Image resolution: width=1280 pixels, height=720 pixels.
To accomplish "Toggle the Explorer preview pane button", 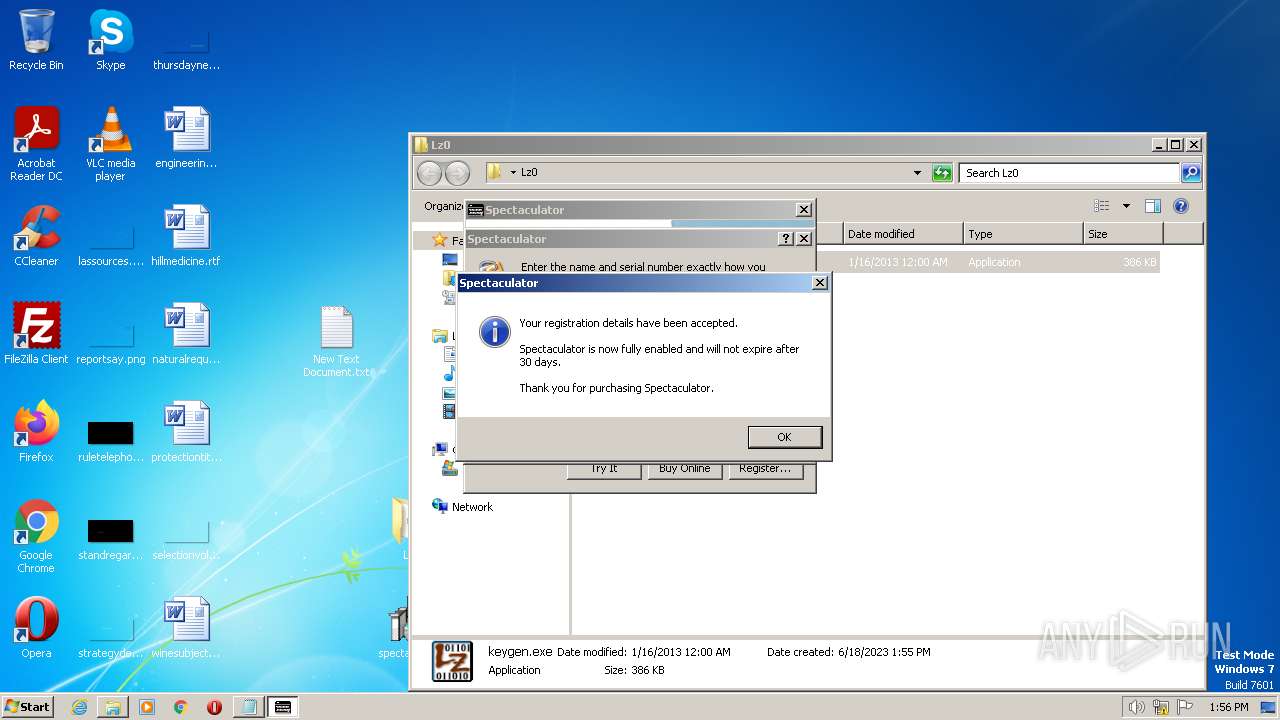I will coord(1152,206).
